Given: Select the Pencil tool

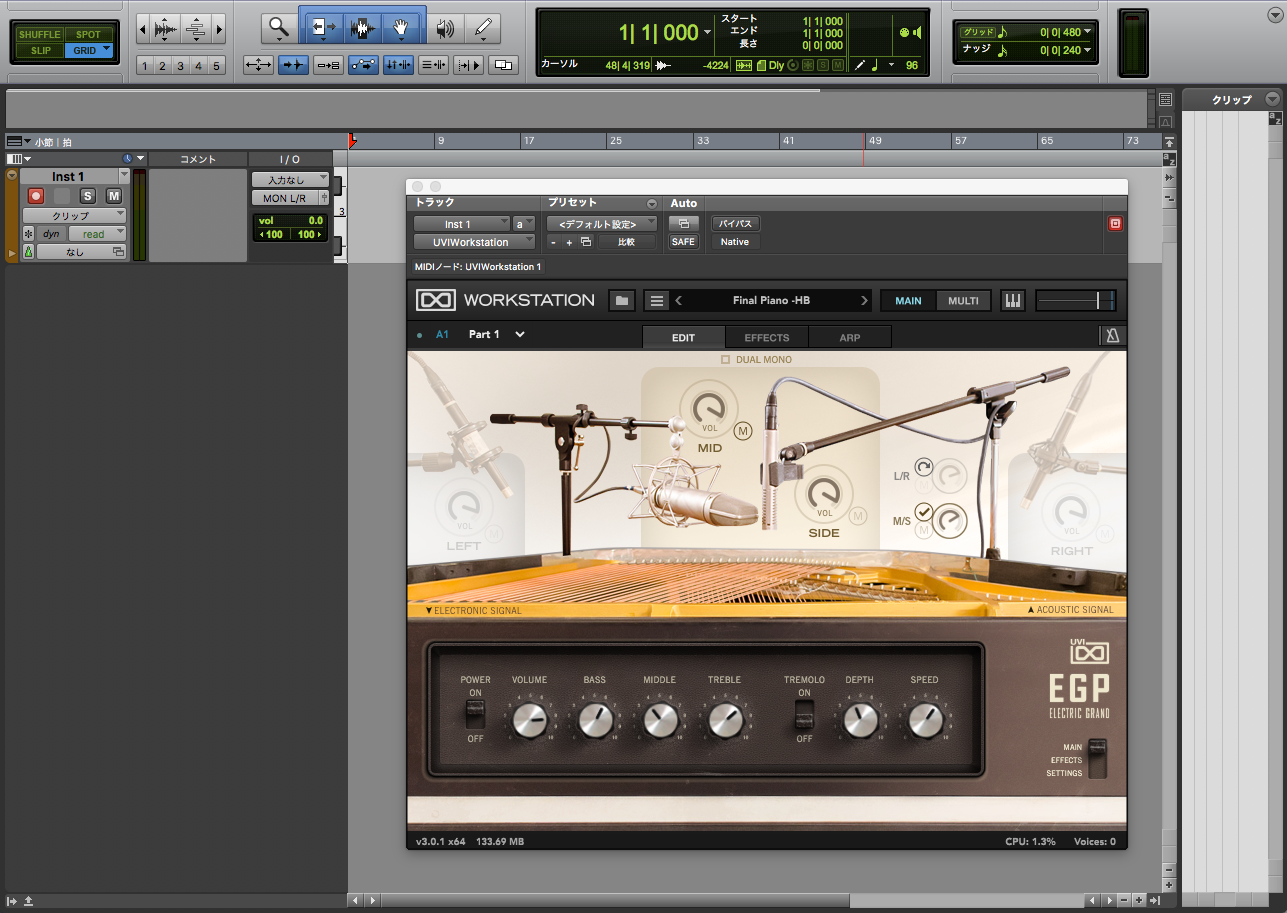Looking at the screenshot, I should click(484, 29).
